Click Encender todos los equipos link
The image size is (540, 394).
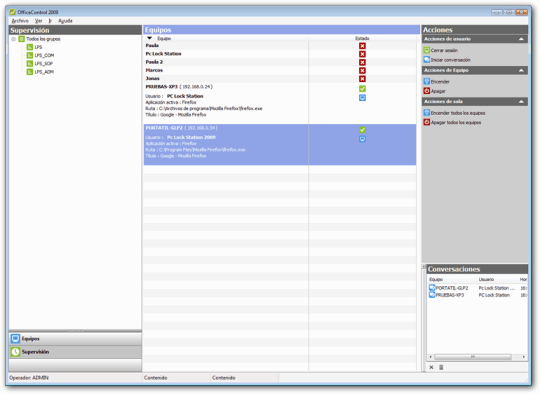(458, 113)
